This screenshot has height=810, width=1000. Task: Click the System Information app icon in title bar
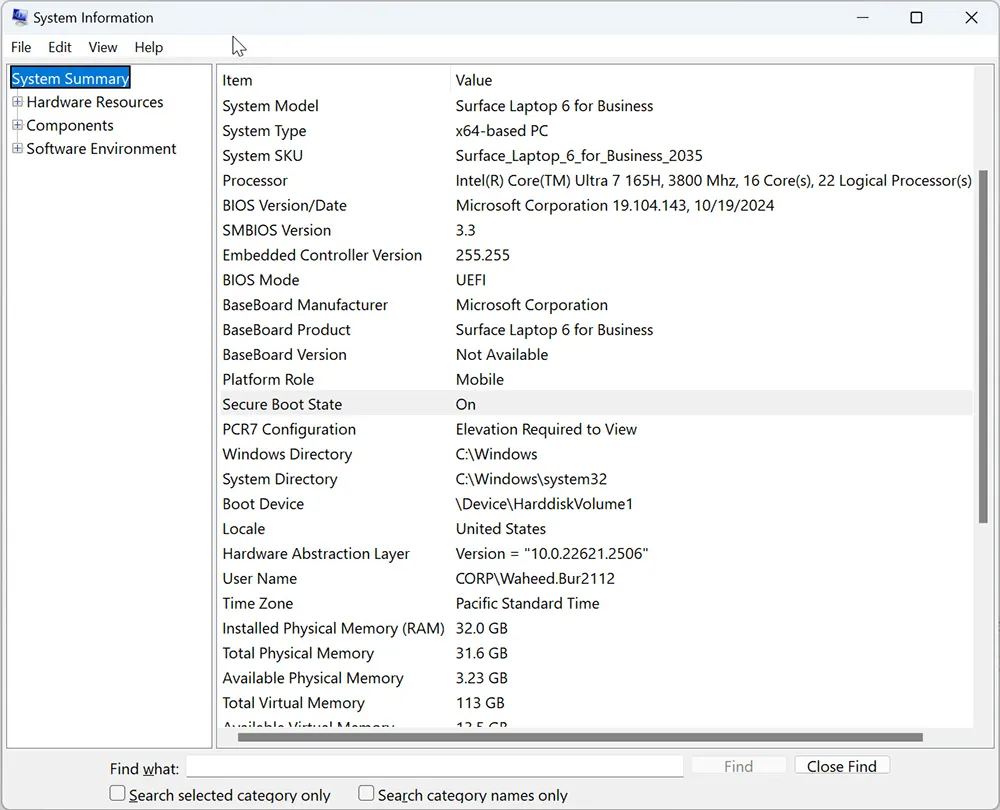tap(18, 17)
